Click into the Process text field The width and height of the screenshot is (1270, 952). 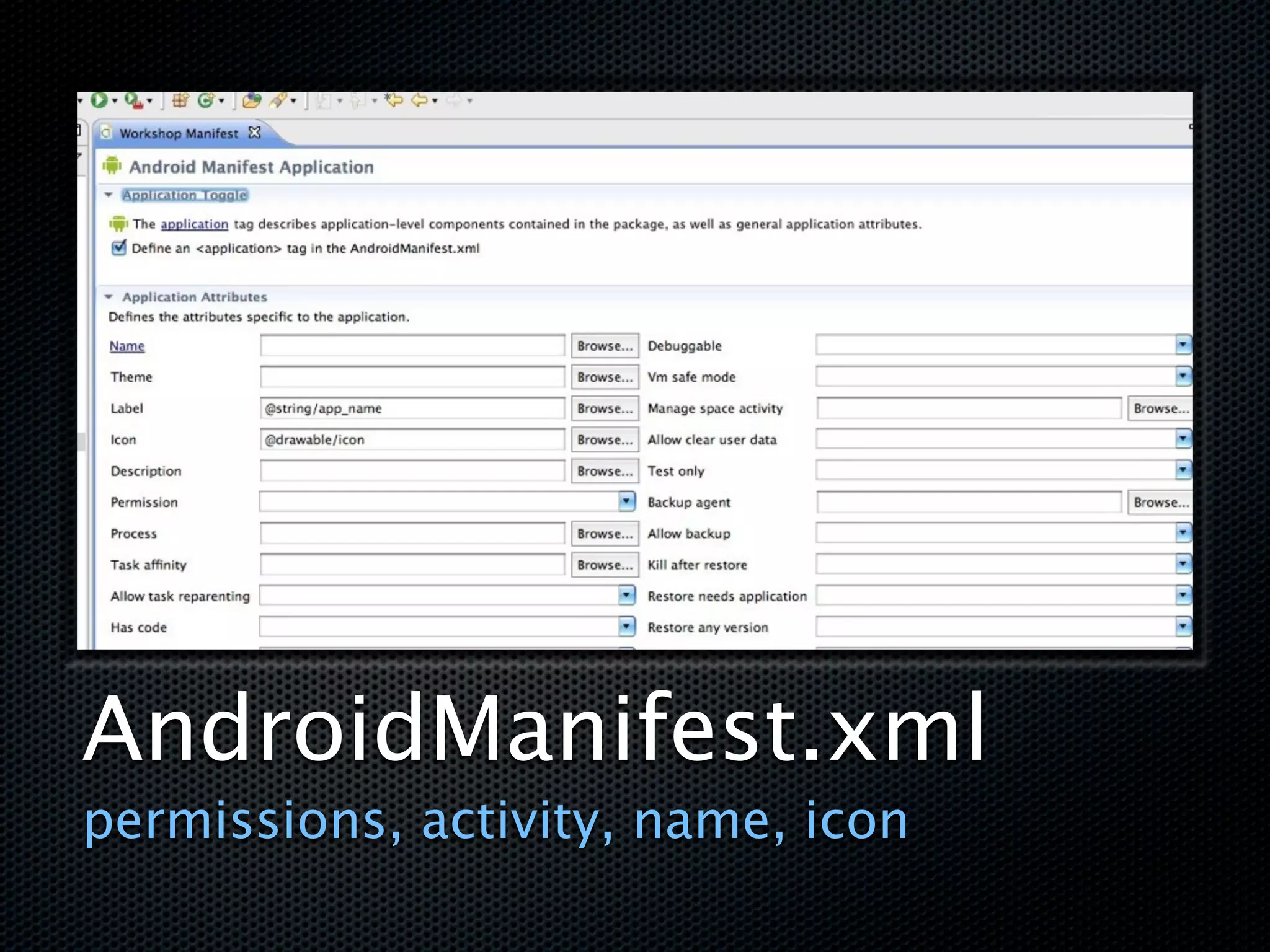(x=412, y=534)
